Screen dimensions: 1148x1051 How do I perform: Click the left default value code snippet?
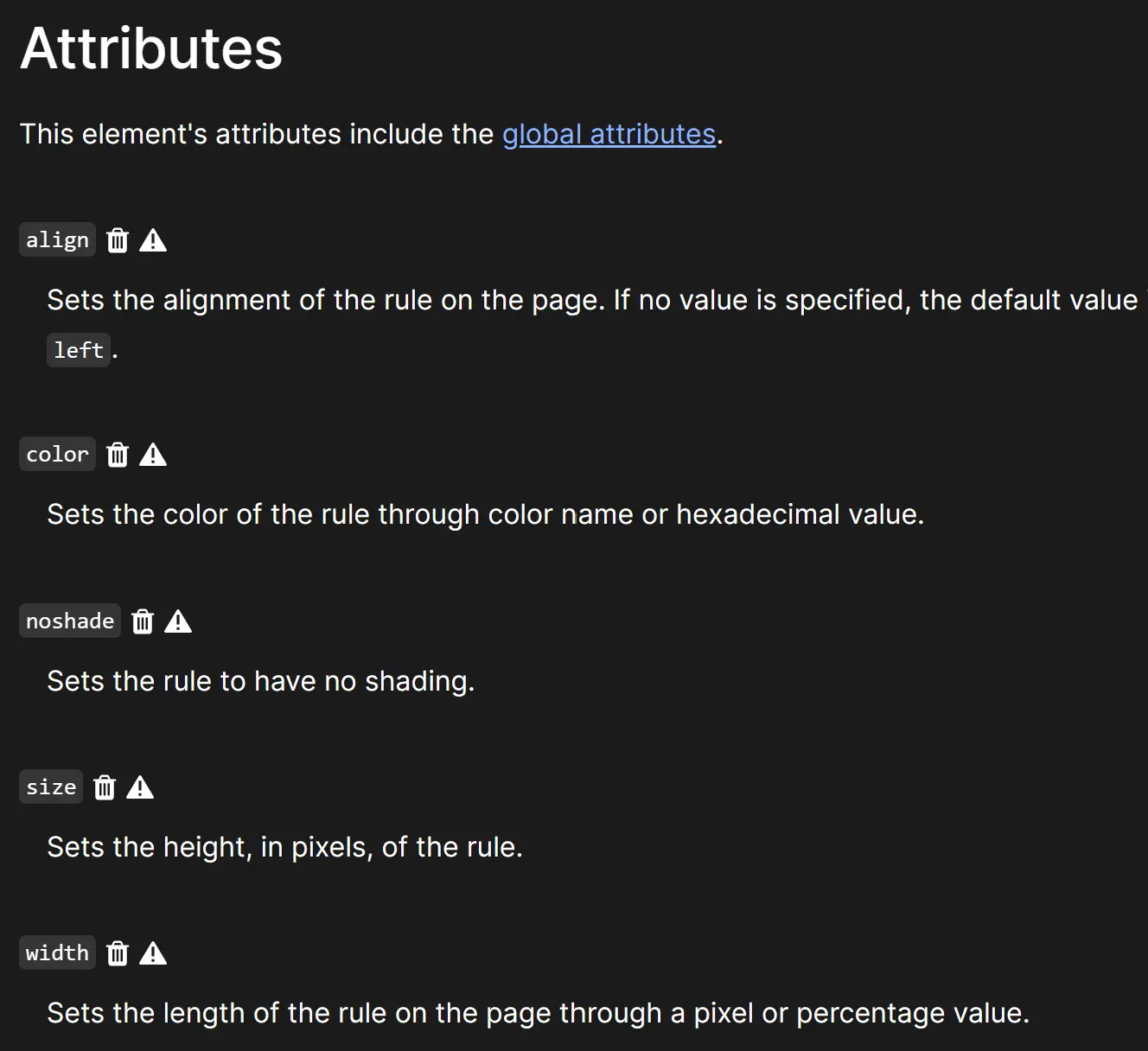pos(79,350)
